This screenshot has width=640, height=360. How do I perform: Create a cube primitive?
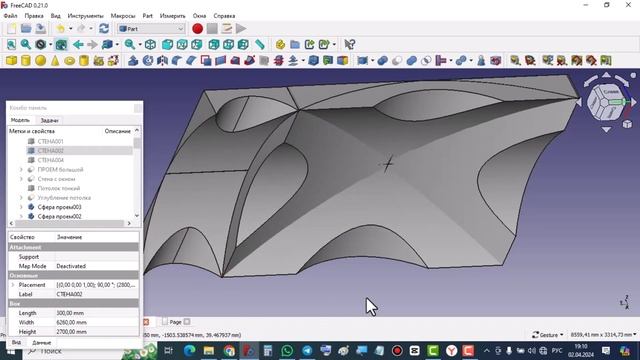click(x=11, y=61)
